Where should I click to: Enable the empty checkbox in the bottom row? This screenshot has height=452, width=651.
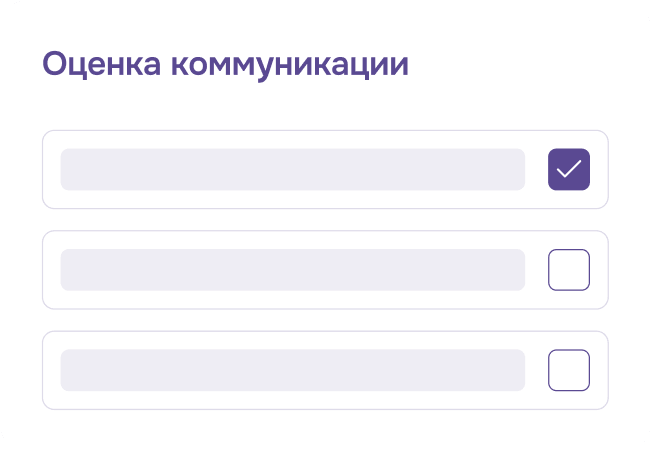coord(569,370)
